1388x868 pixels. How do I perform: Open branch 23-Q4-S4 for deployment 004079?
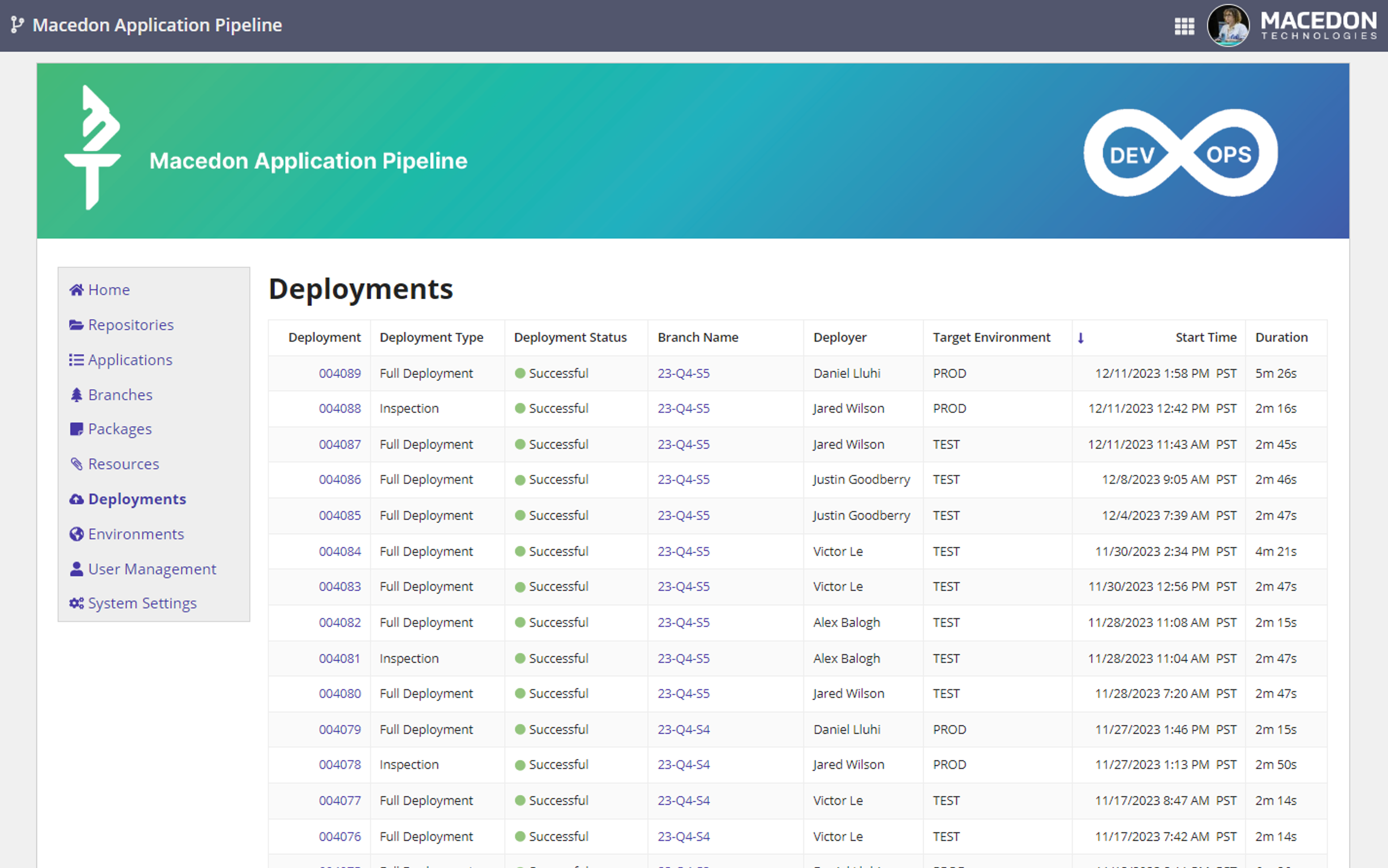684,730
